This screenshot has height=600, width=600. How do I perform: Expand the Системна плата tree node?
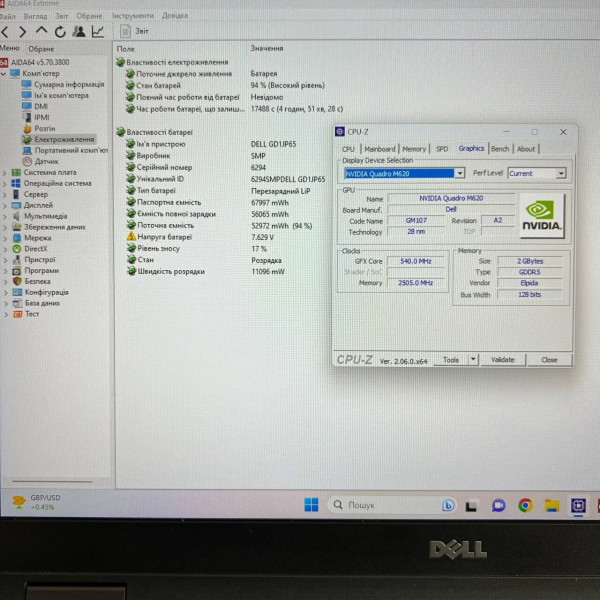(4, 173)
